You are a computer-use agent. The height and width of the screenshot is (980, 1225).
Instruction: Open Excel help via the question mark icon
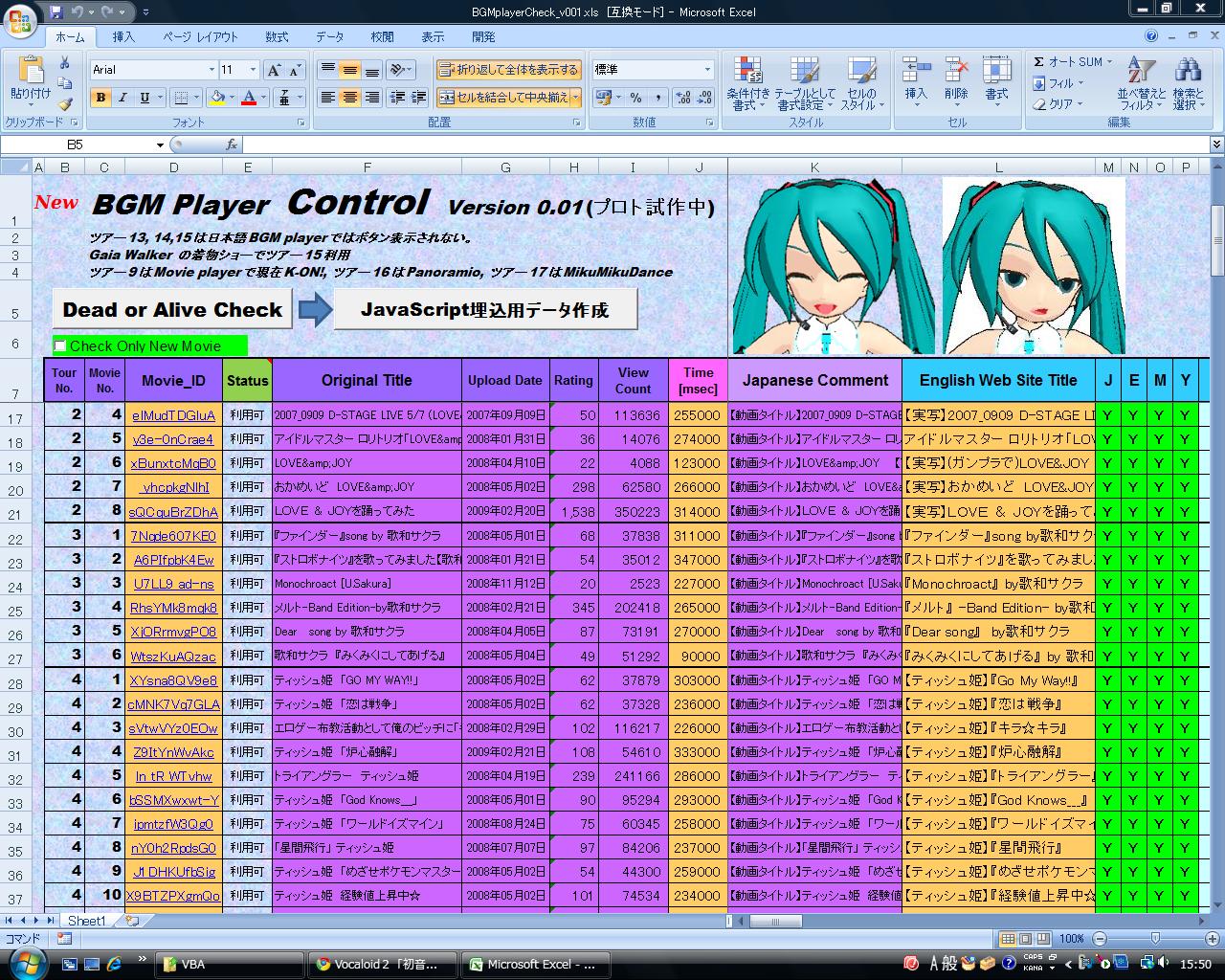click(1151, 36)
